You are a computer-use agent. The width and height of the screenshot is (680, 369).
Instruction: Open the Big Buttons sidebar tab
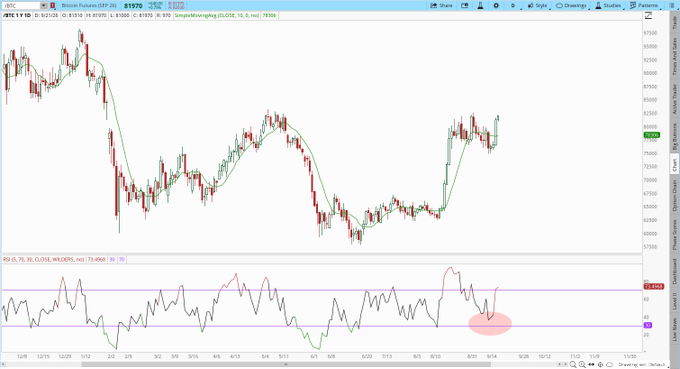click(674, 137)
